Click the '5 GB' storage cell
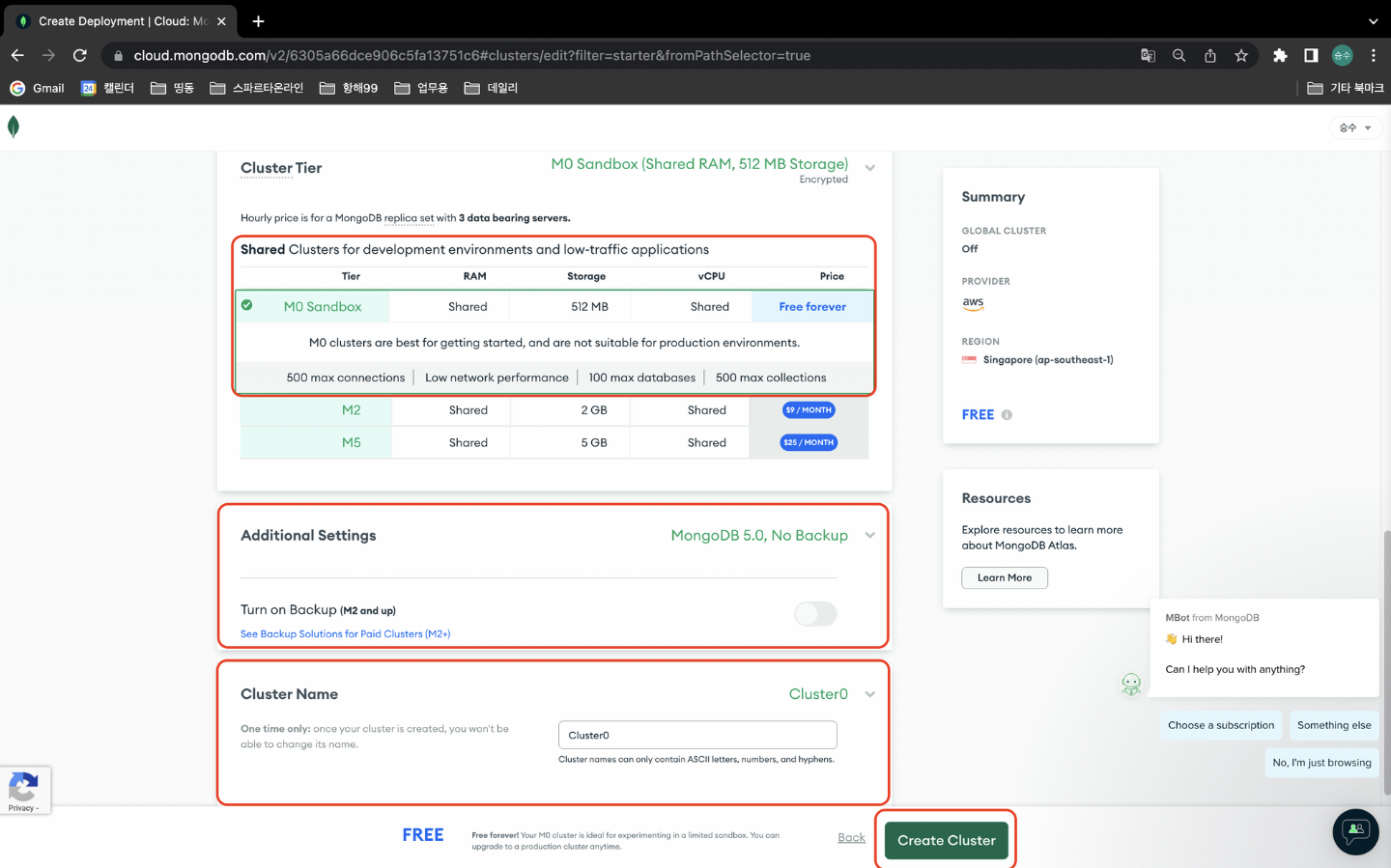 pos(594,443)
